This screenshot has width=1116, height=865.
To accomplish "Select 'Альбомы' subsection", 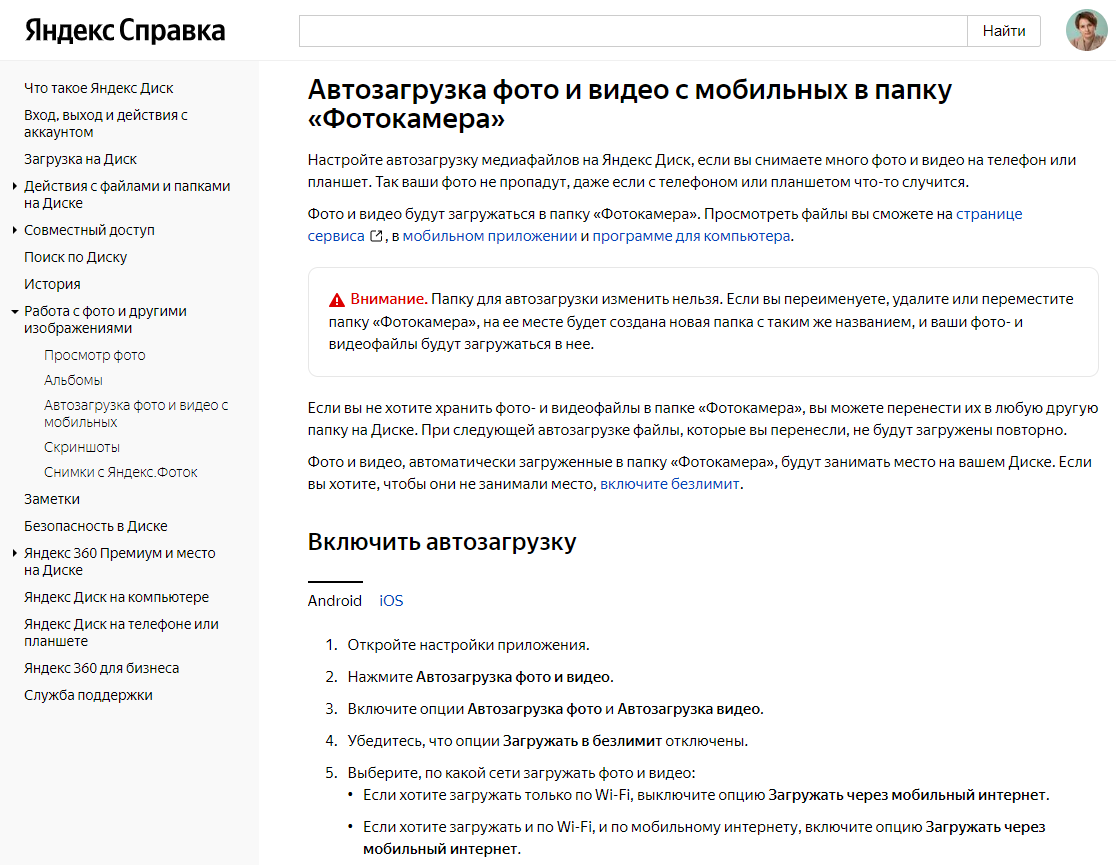I will [73, 379].
